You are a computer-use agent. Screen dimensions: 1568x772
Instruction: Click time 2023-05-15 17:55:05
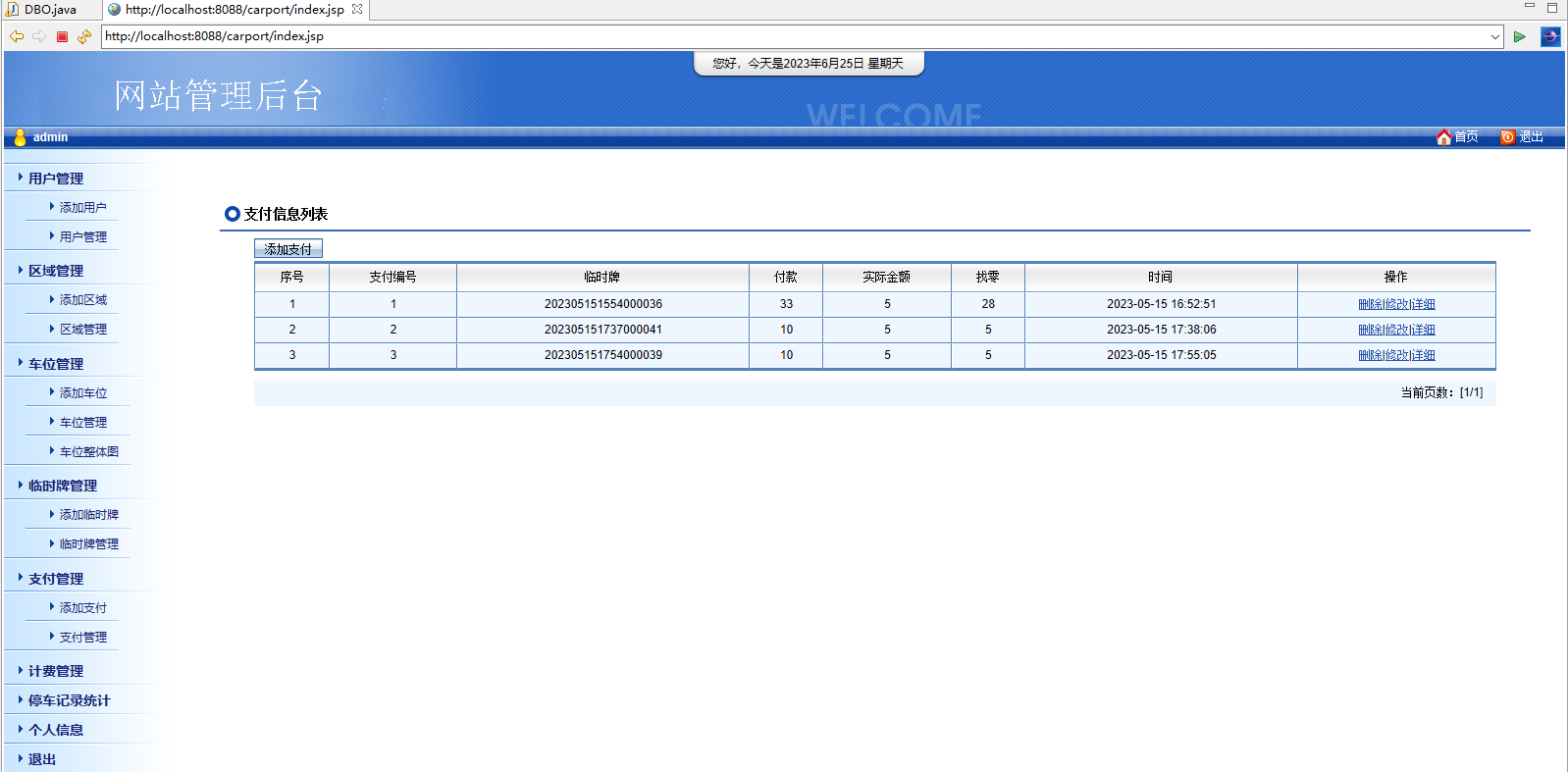1161,355
